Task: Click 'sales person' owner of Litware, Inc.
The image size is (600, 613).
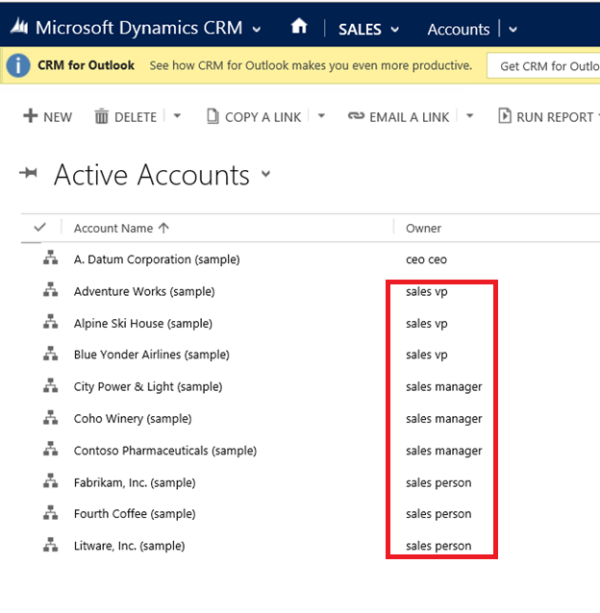Action: coord(439,546)
